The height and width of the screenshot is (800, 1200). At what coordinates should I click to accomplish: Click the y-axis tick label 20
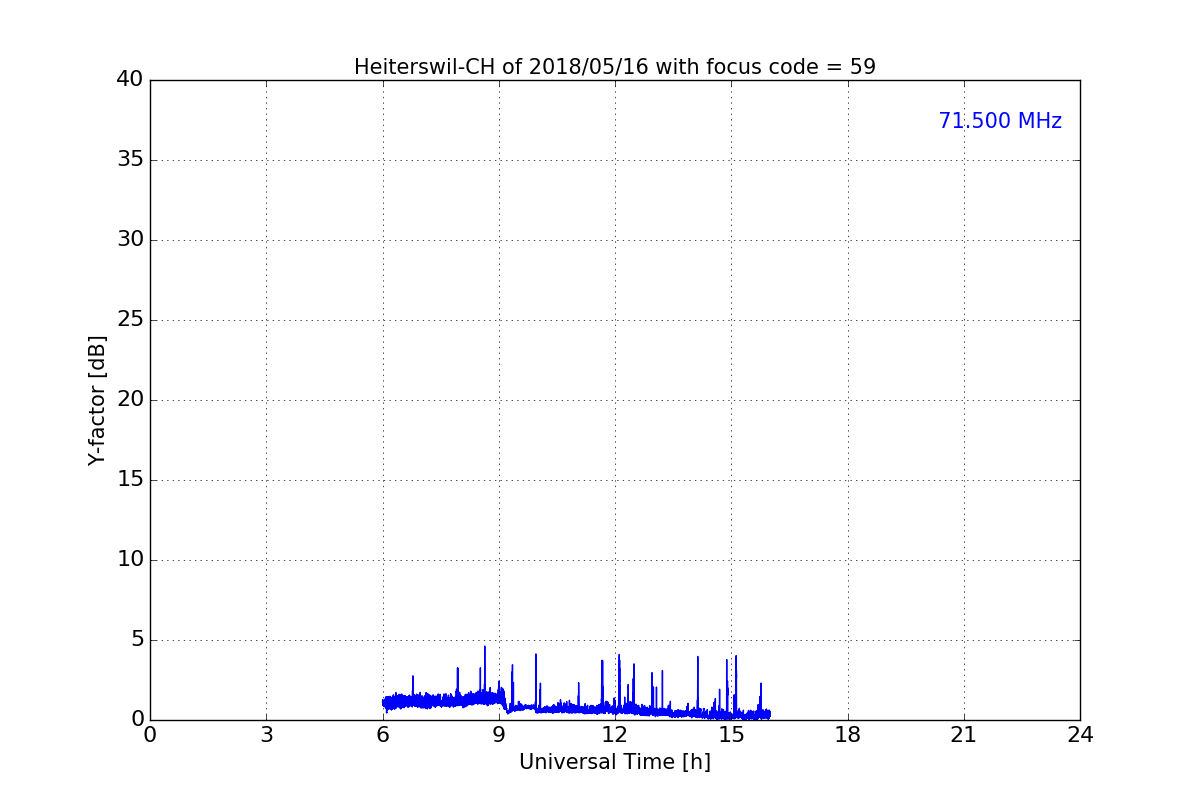point(130,400)
